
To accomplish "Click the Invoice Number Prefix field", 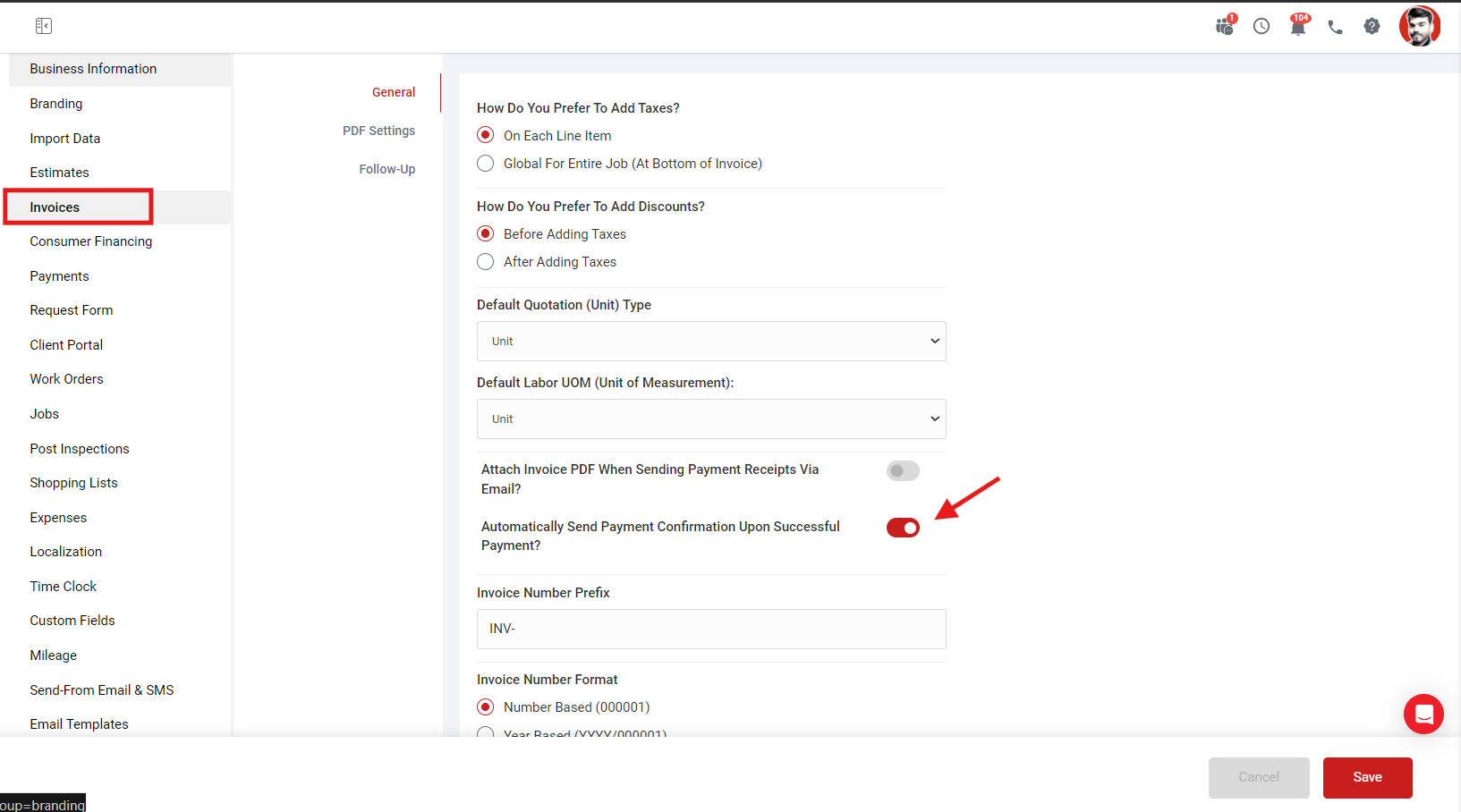I will 711,629.
